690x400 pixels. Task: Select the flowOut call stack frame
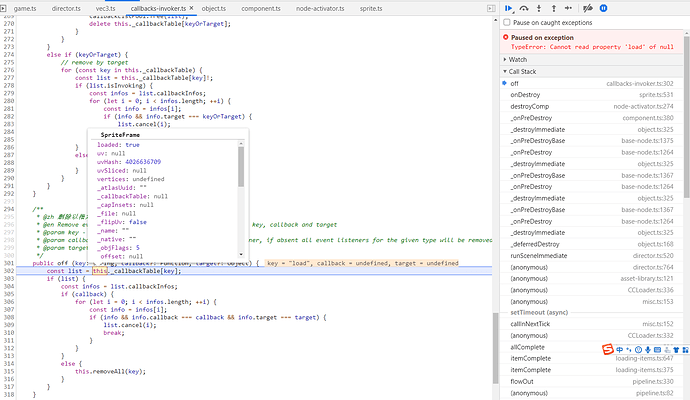click(x=592, y=382)
